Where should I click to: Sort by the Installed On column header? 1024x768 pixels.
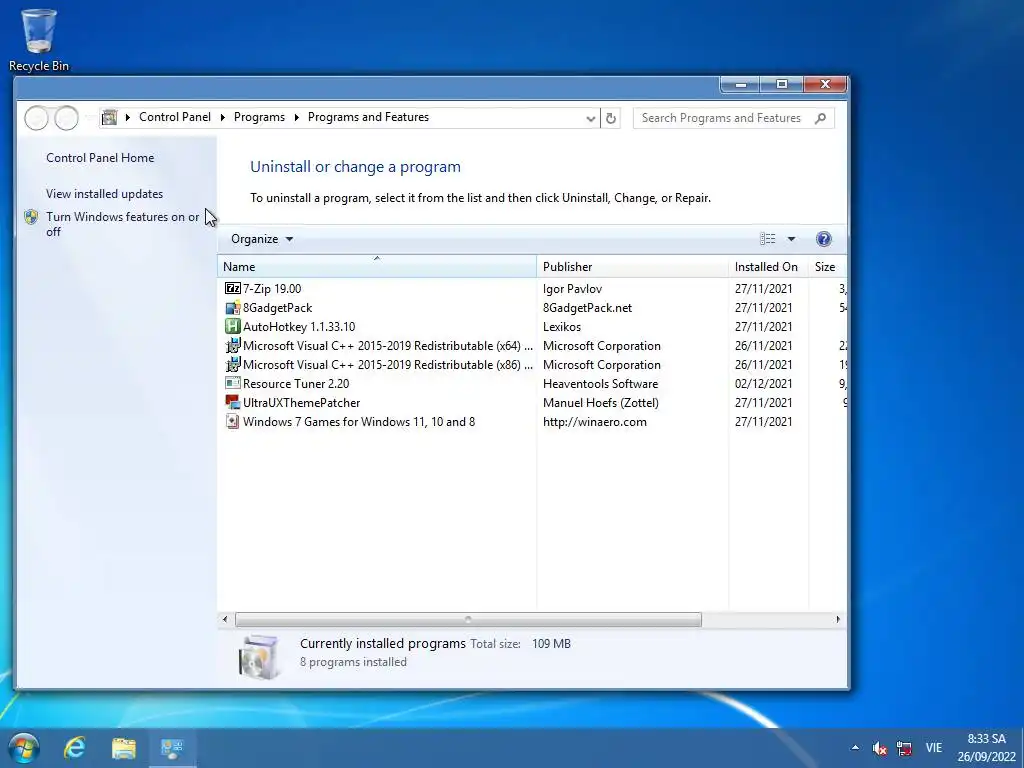(768, 266)
